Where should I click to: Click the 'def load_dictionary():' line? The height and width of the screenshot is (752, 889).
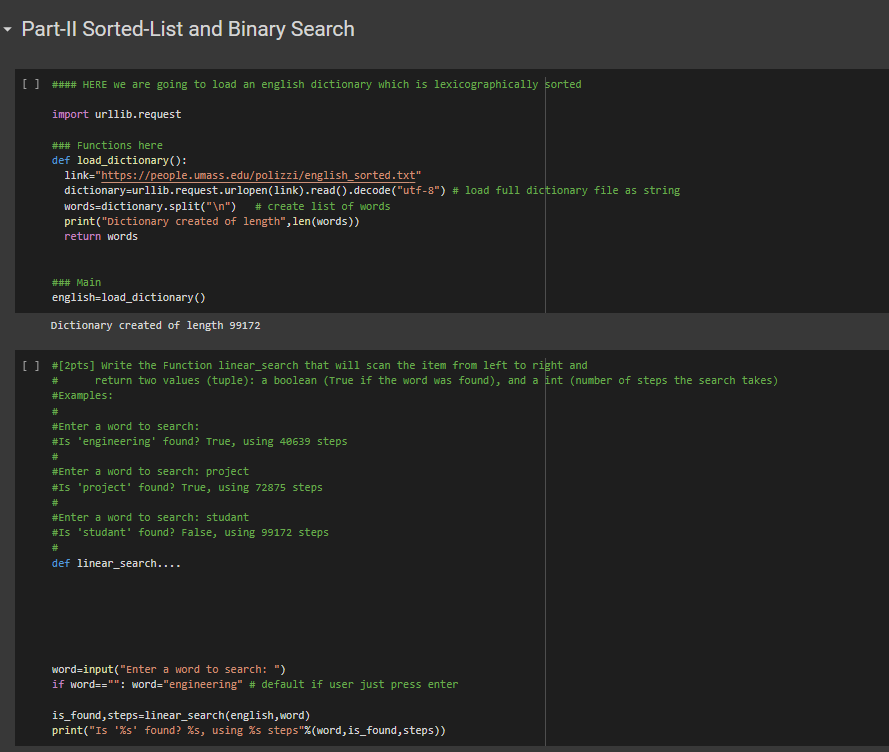119,160
